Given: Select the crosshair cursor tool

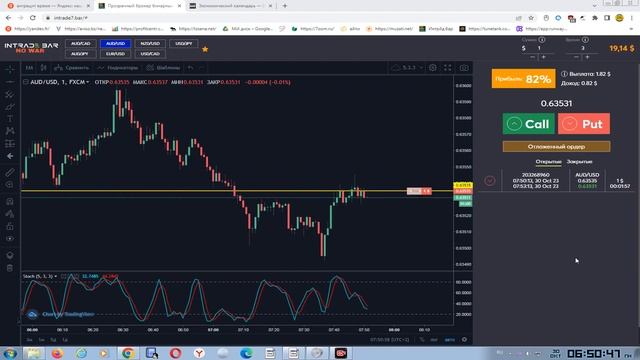Looking at the screenshot, I should 10,69.
